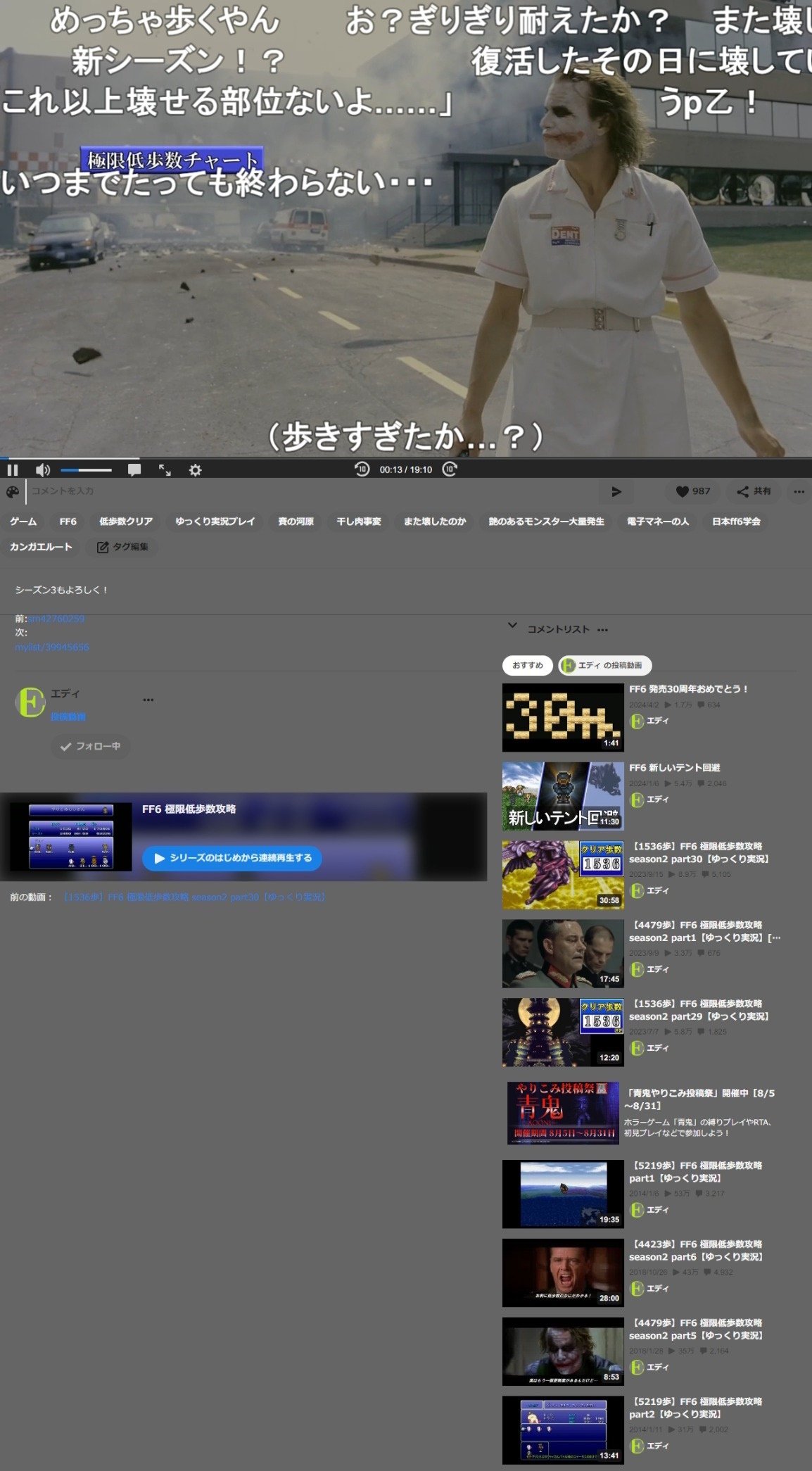Click the 00:13 / 19:10 time display

point(406,470)
